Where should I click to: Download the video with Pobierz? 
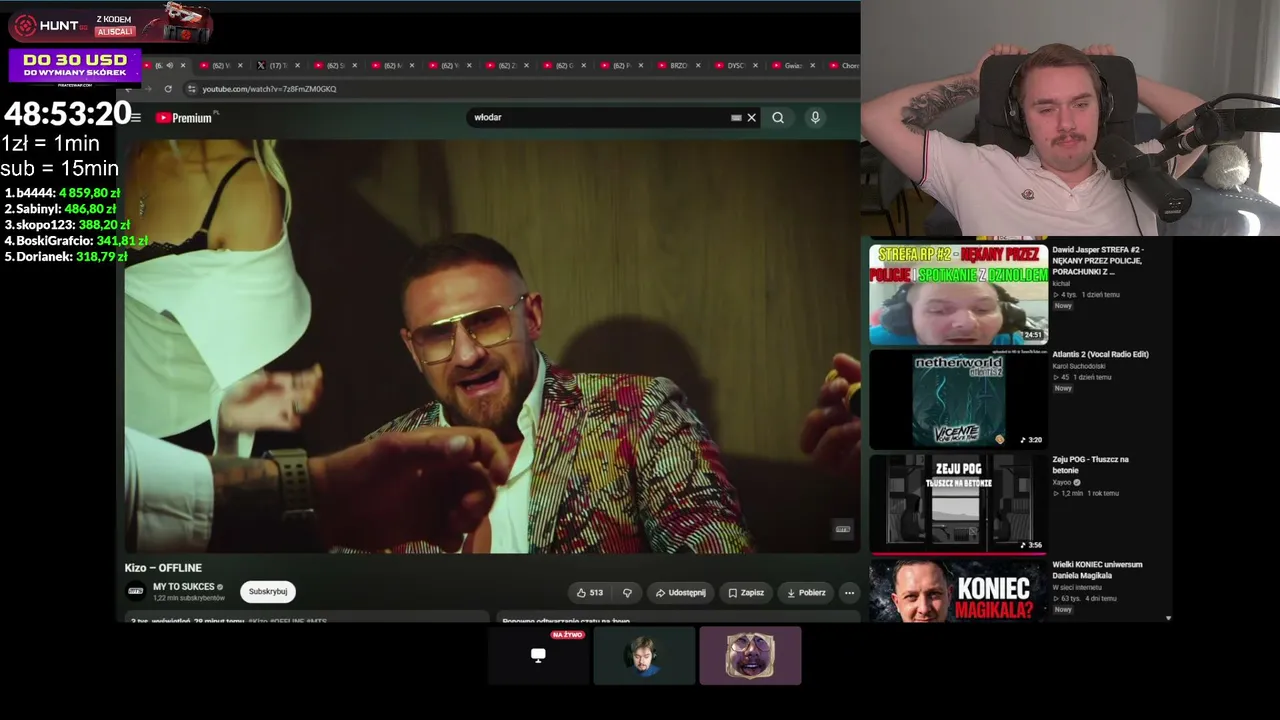pos(806,593)
